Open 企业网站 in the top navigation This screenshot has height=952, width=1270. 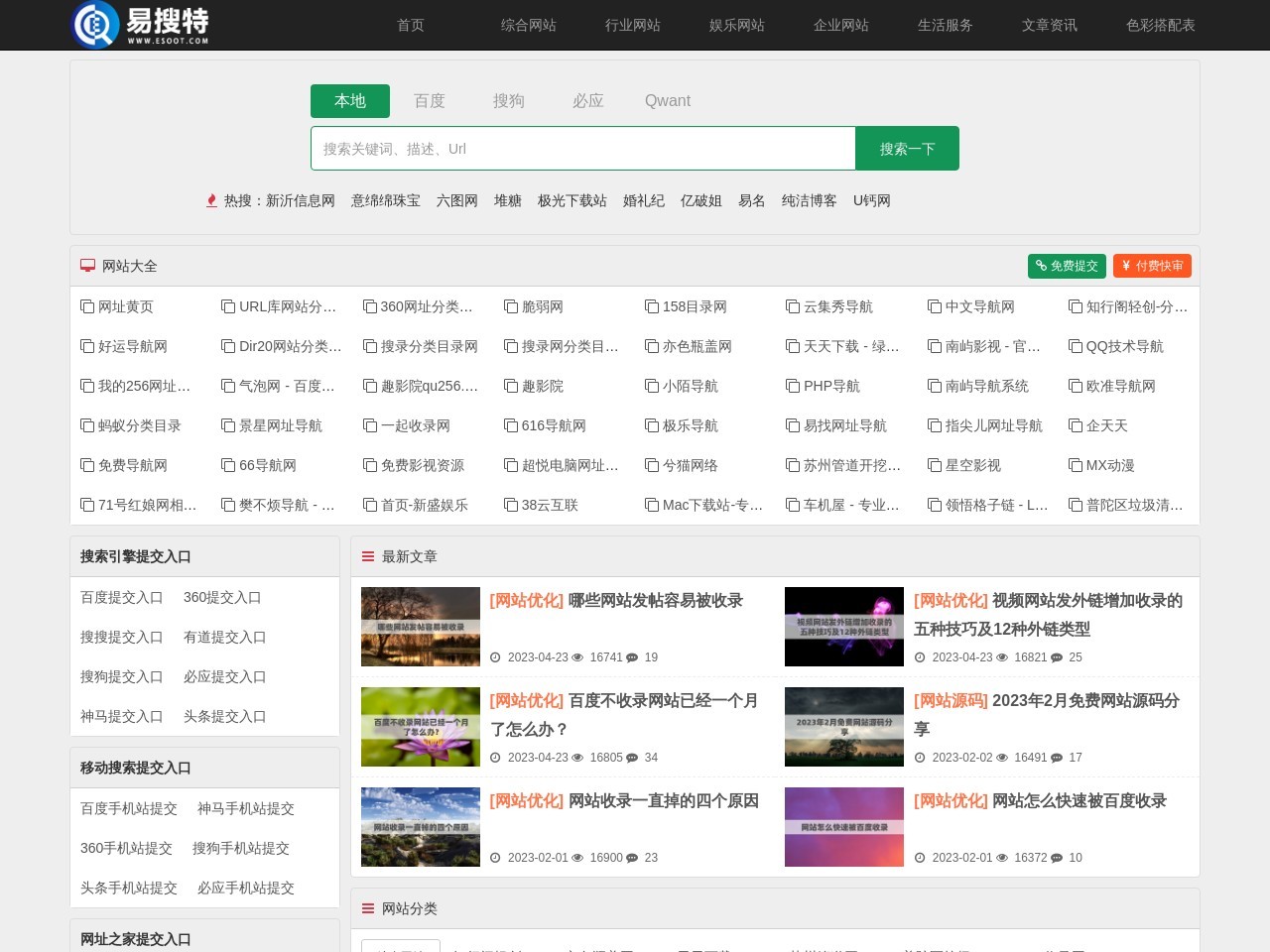point(841,25)
